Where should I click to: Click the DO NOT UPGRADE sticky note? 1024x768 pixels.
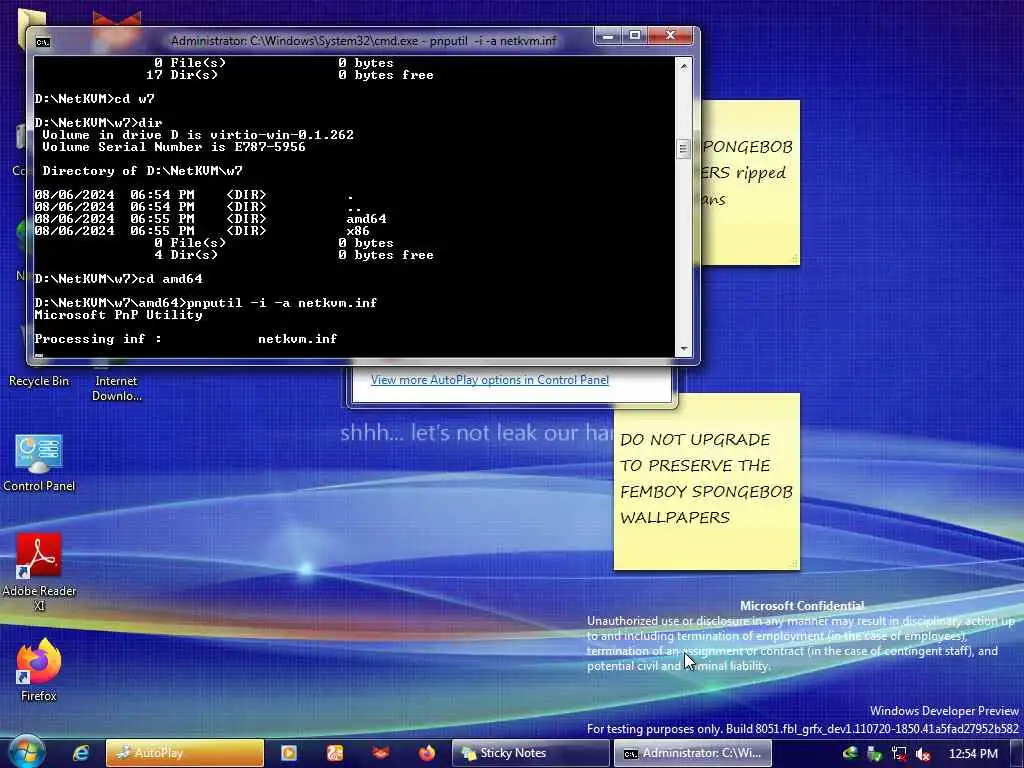click(707, 481)
